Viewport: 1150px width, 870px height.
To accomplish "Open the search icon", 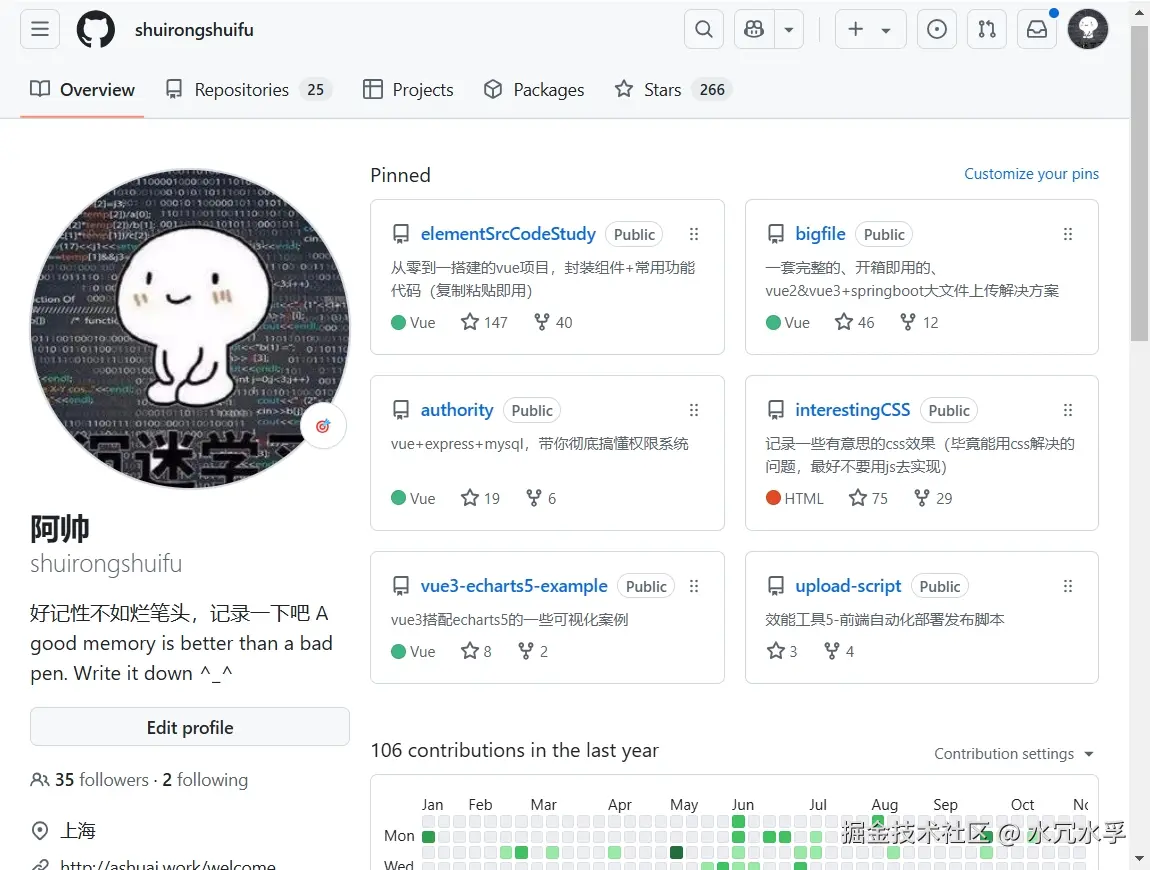I will [703, 29].
